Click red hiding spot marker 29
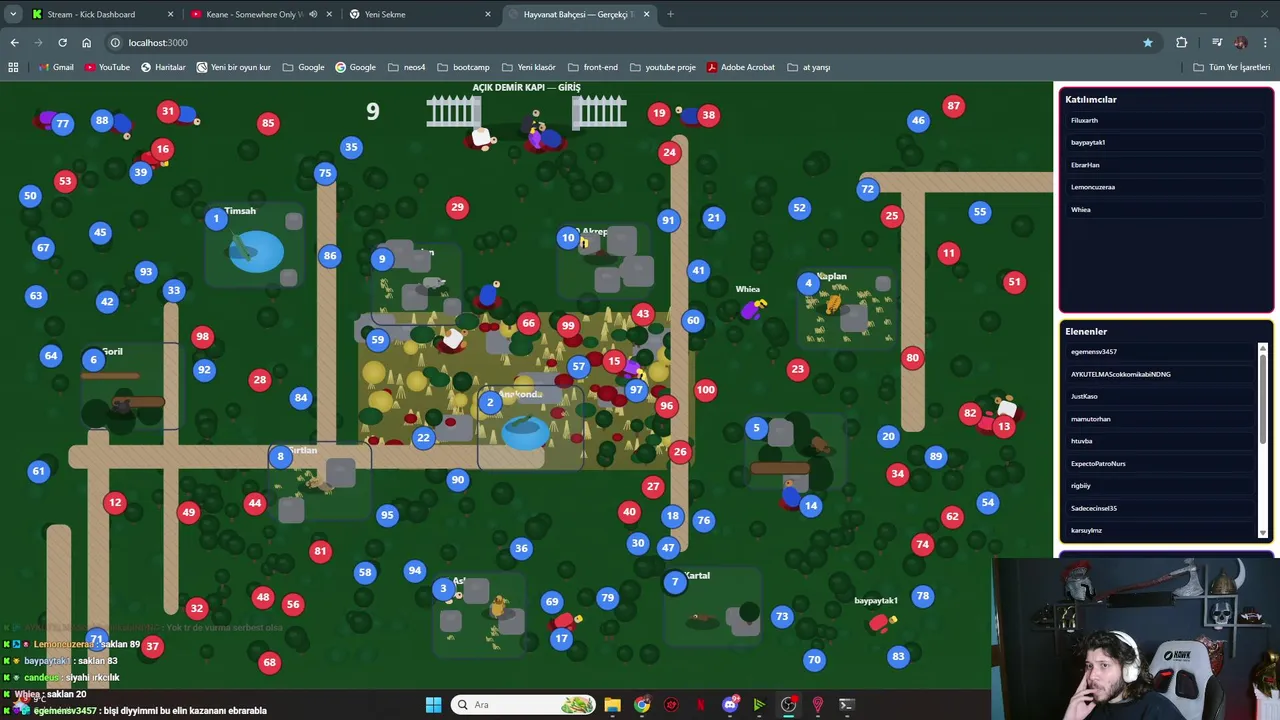This screenshot has width=1280, height=720. click(x=457, y=207)
